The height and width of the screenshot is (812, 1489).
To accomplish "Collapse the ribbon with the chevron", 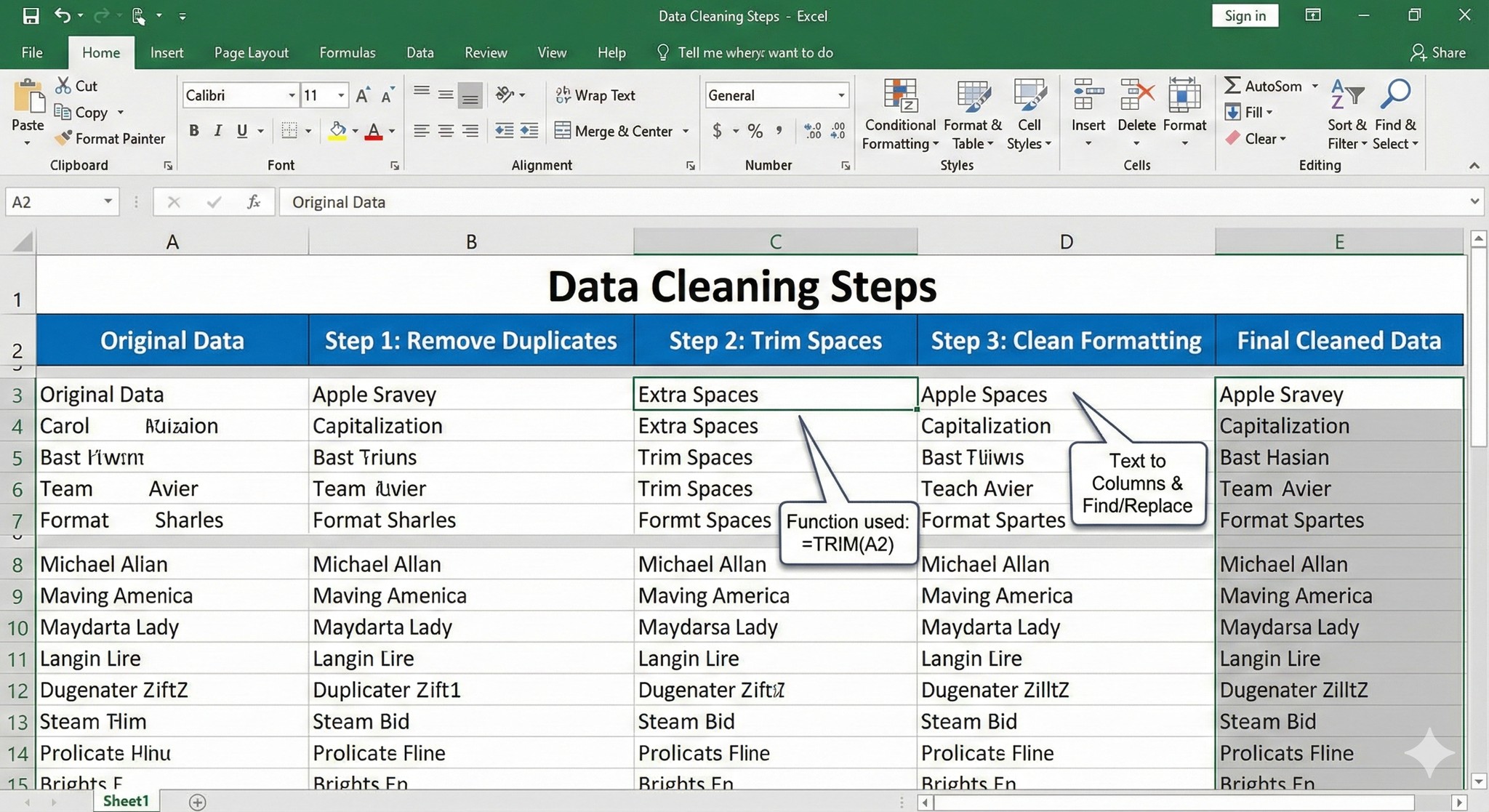I will 1474,166.
